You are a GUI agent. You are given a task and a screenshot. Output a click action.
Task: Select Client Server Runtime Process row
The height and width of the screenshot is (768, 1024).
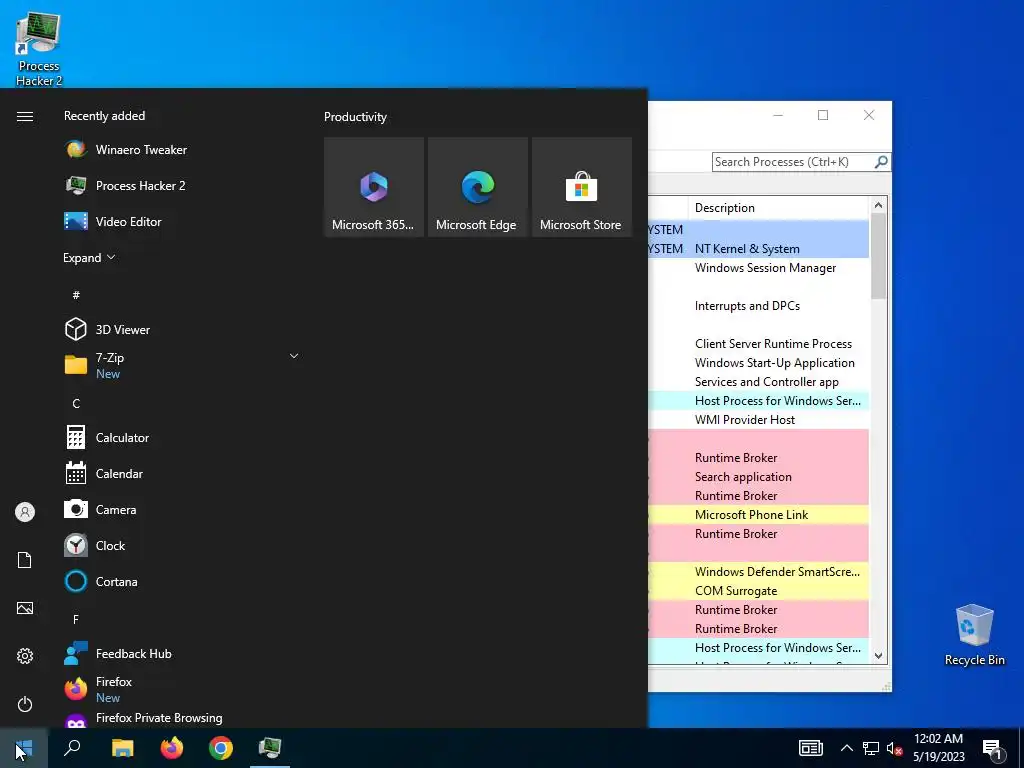pyautogui.click(x=759, y=344)
